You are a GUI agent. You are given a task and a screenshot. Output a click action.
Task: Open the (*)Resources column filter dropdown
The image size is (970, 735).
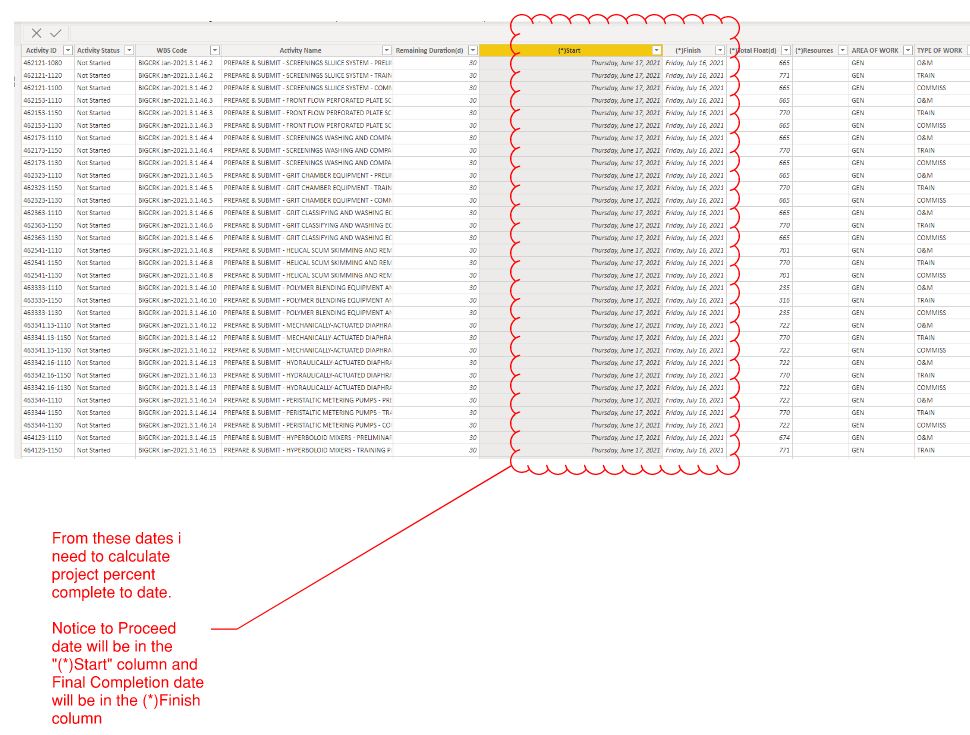(x=842, y=50)
